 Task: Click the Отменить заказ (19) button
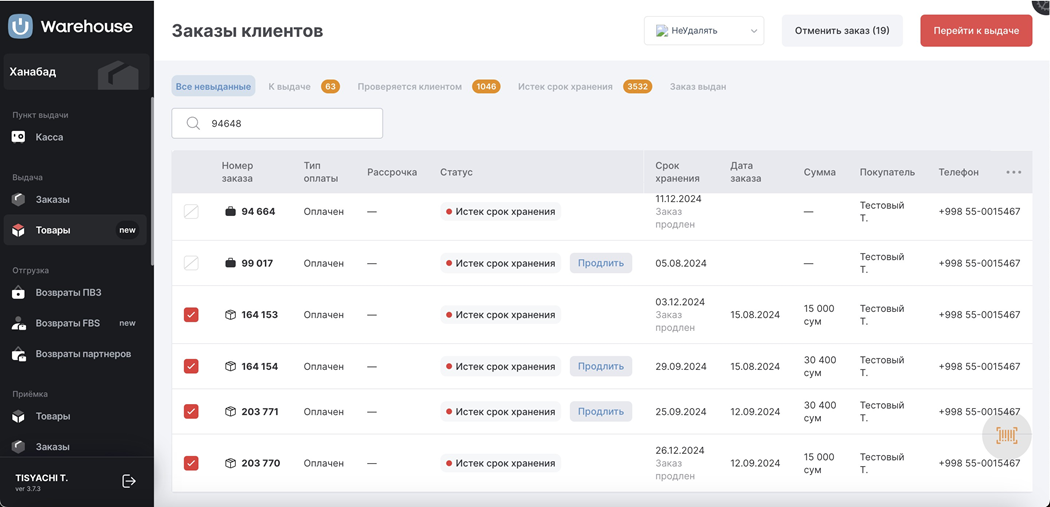click(842, 31)
